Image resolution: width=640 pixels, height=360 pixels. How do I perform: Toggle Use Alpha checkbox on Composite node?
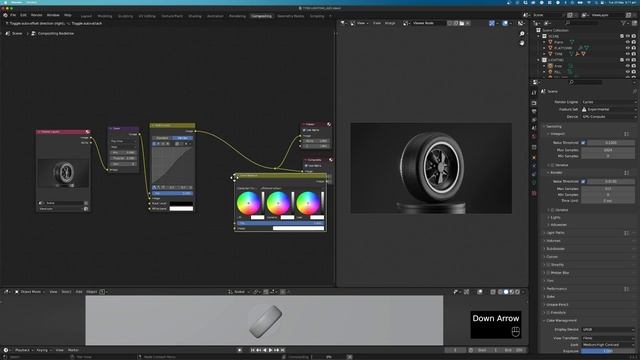click(306, 166)
